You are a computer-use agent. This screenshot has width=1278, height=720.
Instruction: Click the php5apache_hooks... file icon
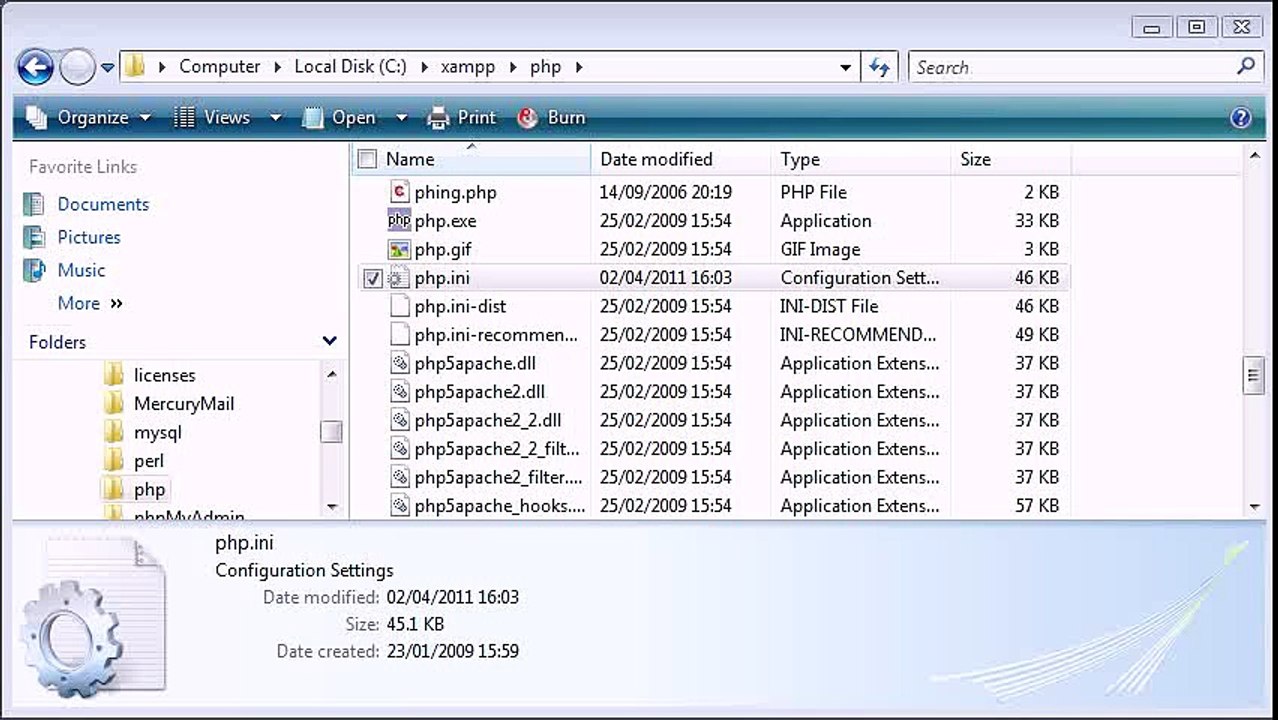pyautogui.click(x=399, y=506)
